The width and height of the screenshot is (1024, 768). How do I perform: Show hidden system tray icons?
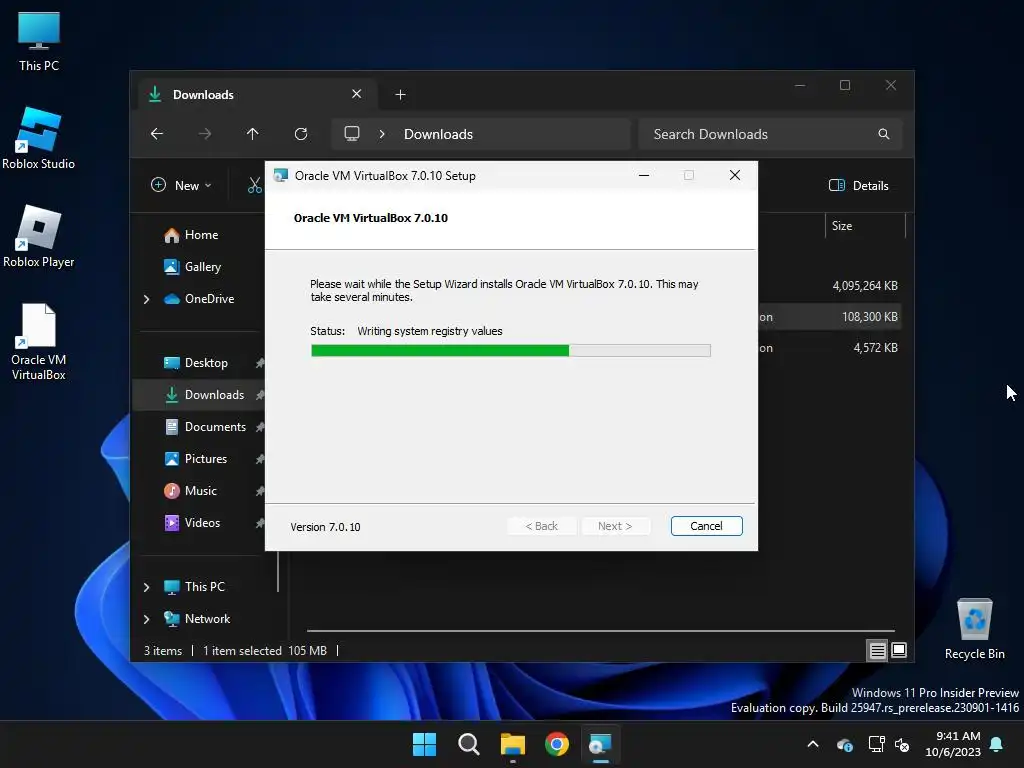tap(813, 744)
